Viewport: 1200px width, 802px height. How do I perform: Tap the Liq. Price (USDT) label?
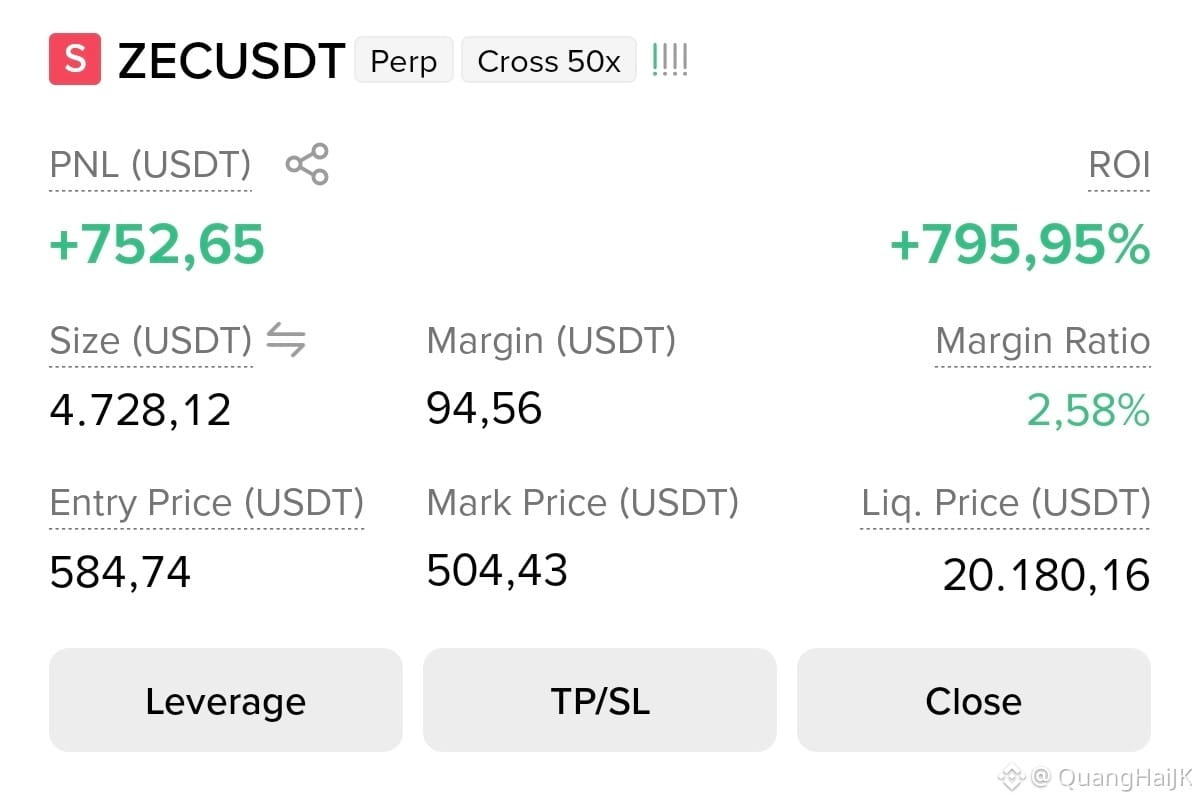(1006, 503)
